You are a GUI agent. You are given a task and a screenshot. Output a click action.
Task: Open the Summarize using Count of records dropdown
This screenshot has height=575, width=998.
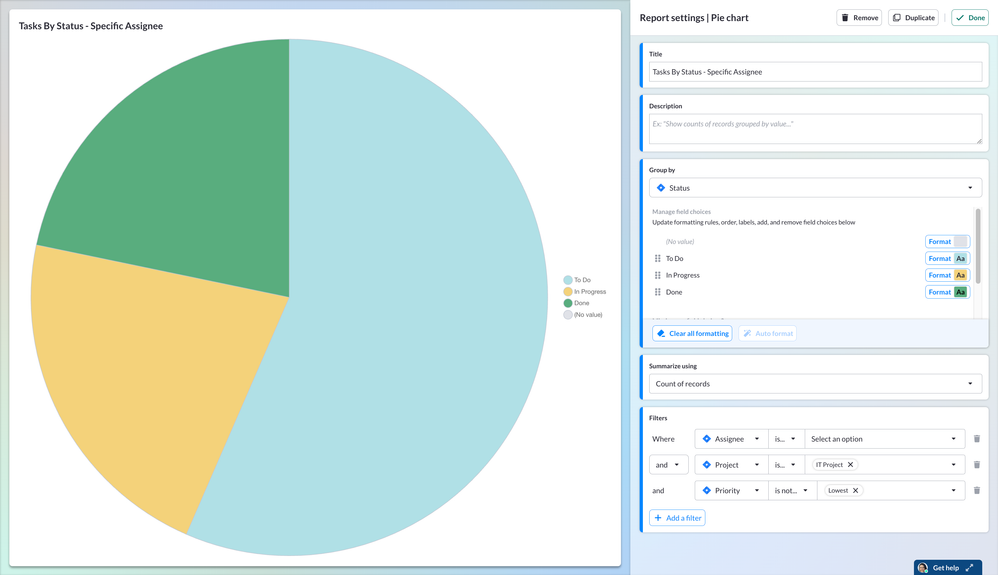[x=815, y=384]
